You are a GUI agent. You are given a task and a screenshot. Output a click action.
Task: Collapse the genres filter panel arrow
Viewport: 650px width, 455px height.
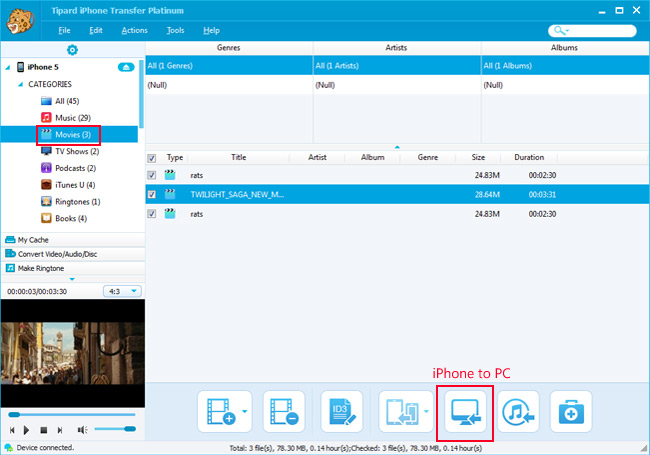(397, 147)
